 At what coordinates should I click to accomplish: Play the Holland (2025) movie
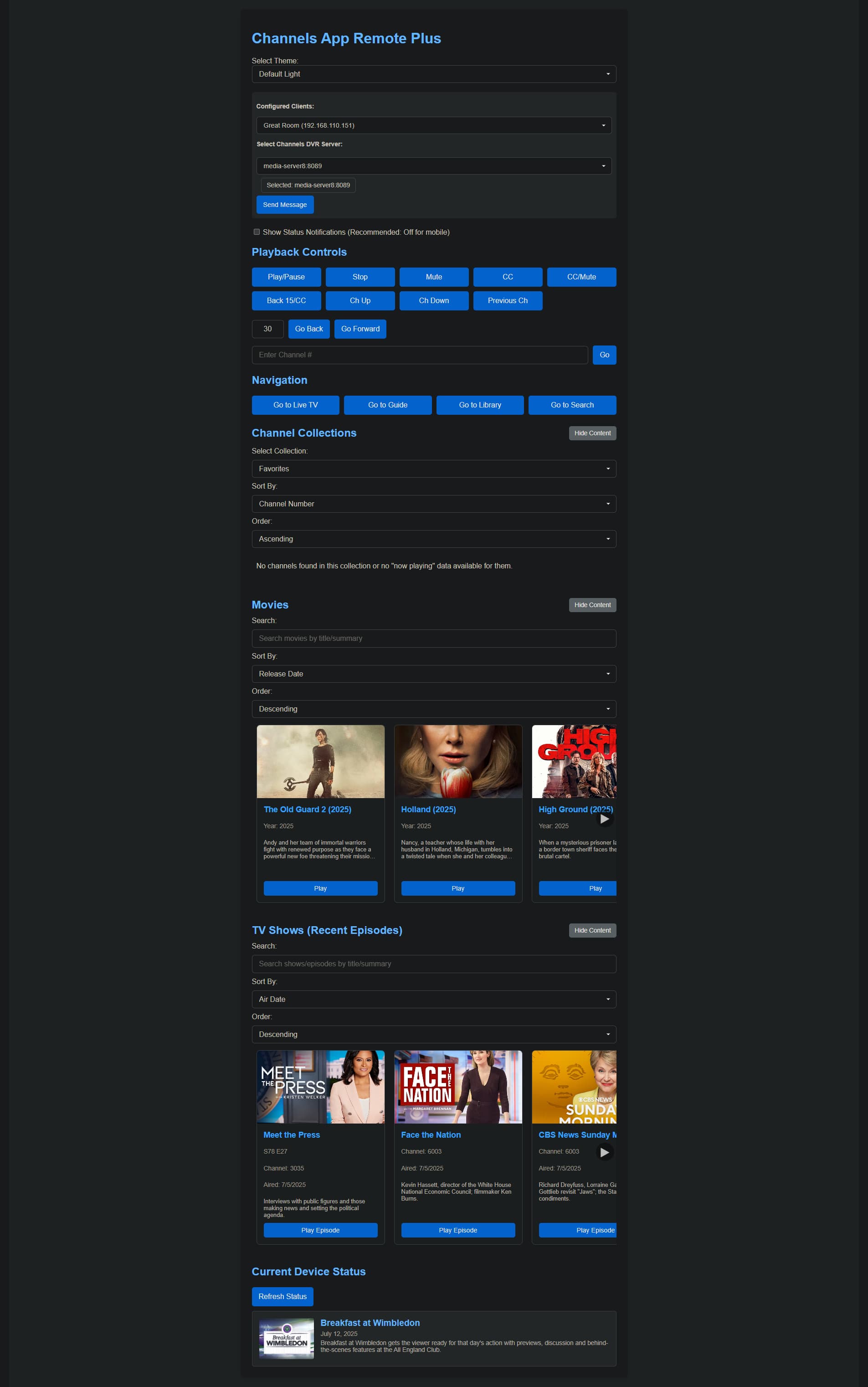click(457, 888)
